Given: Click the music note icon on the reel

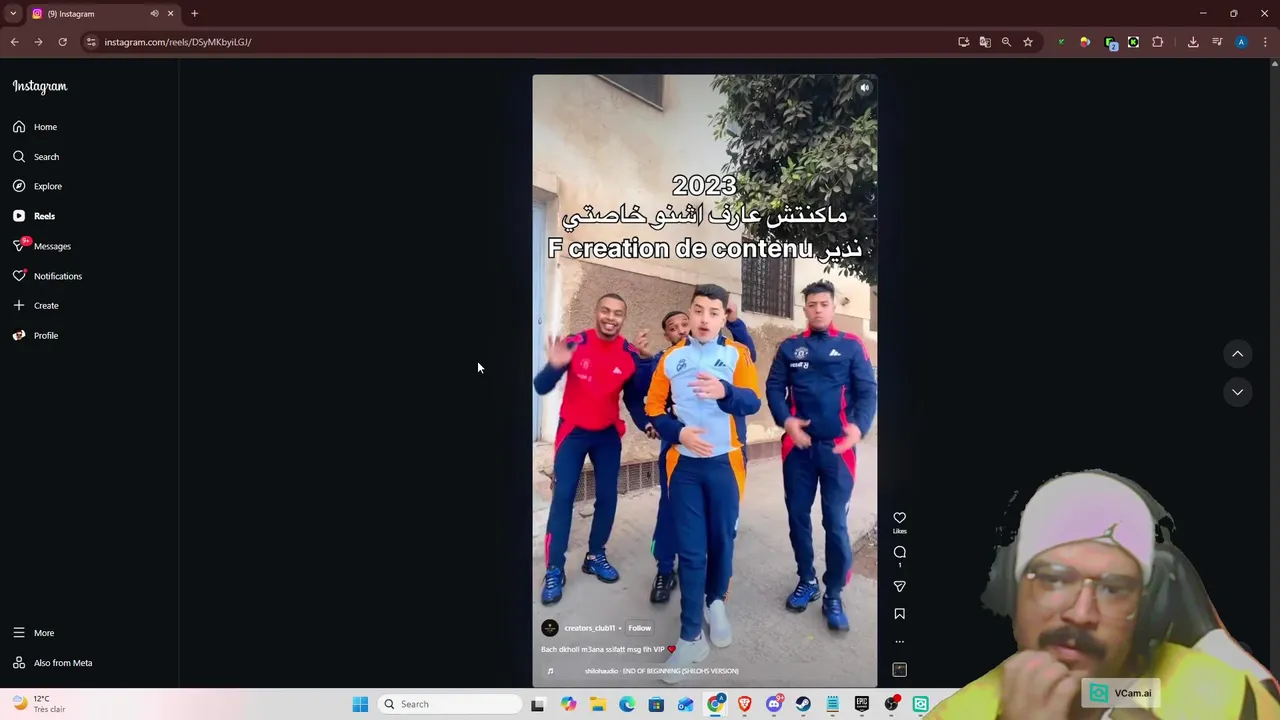Looking at the screenshot, I should click(x=550, y=671).
